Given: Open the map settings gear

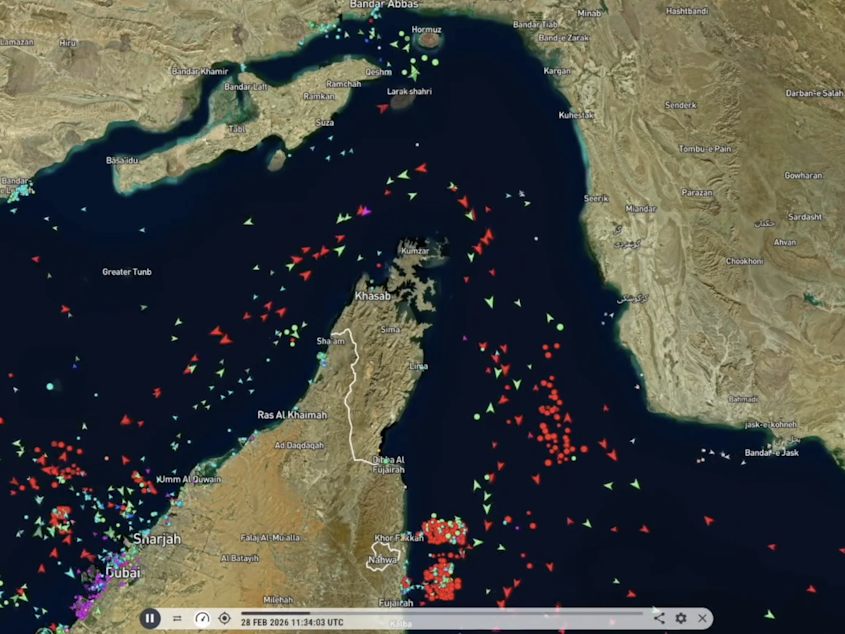Looking at the screenshot, I should click(x=681, y=618).
